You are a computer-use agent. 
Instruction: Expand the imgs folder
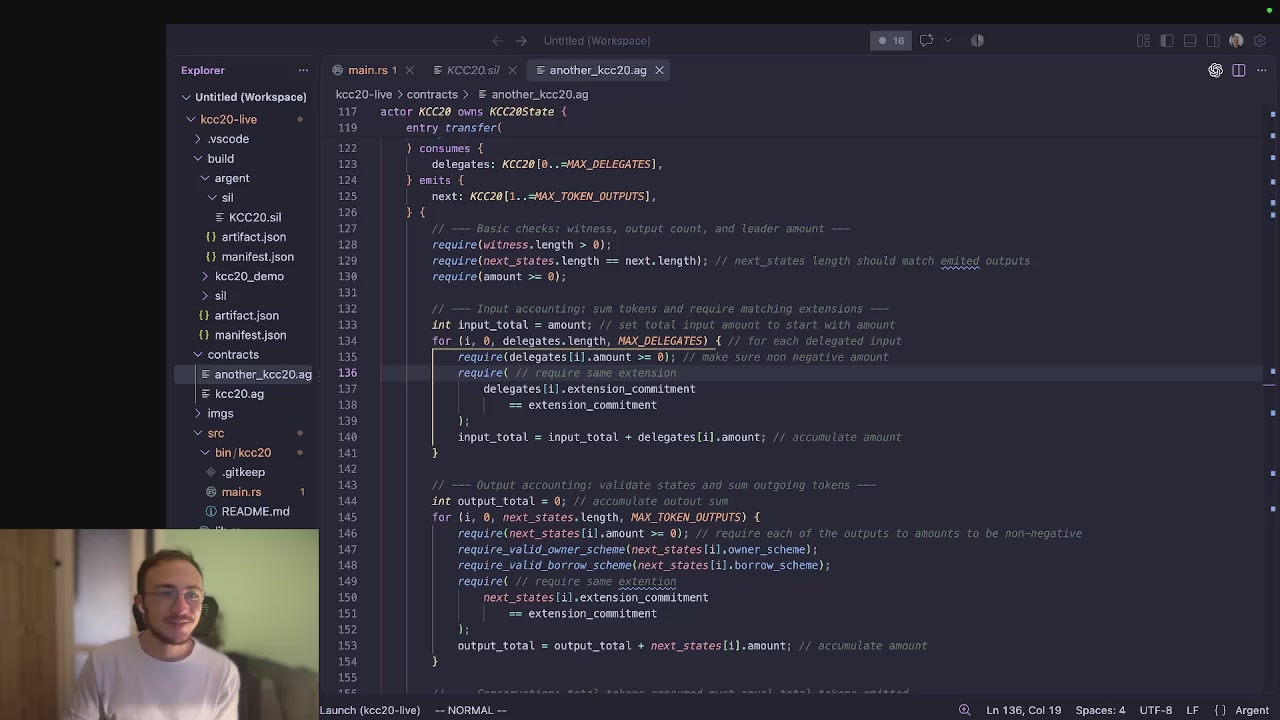pyautogui.click(x=220, y=414)
